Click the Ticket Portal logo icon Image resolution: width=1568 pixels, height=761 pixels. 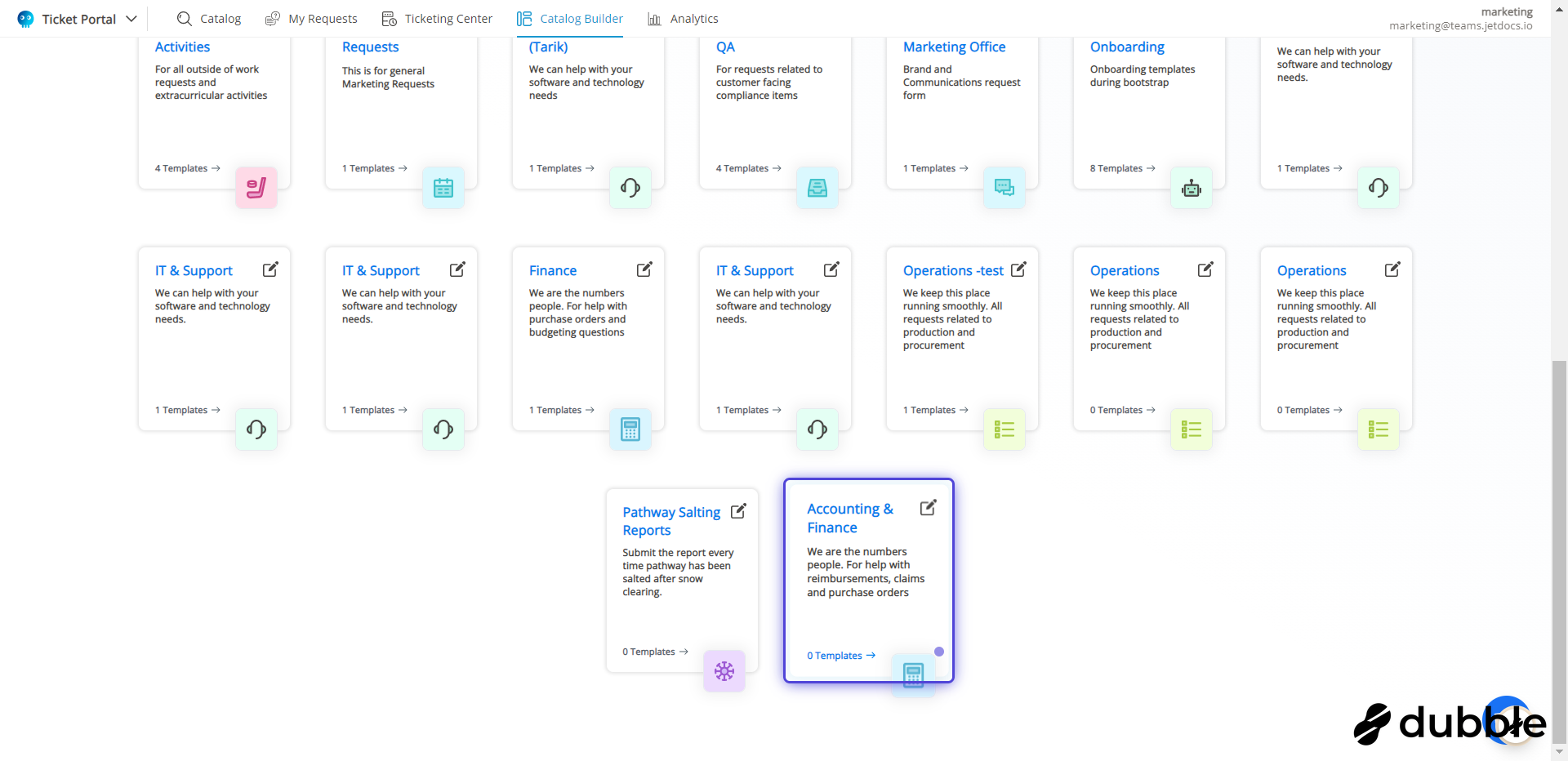point(26,19)
